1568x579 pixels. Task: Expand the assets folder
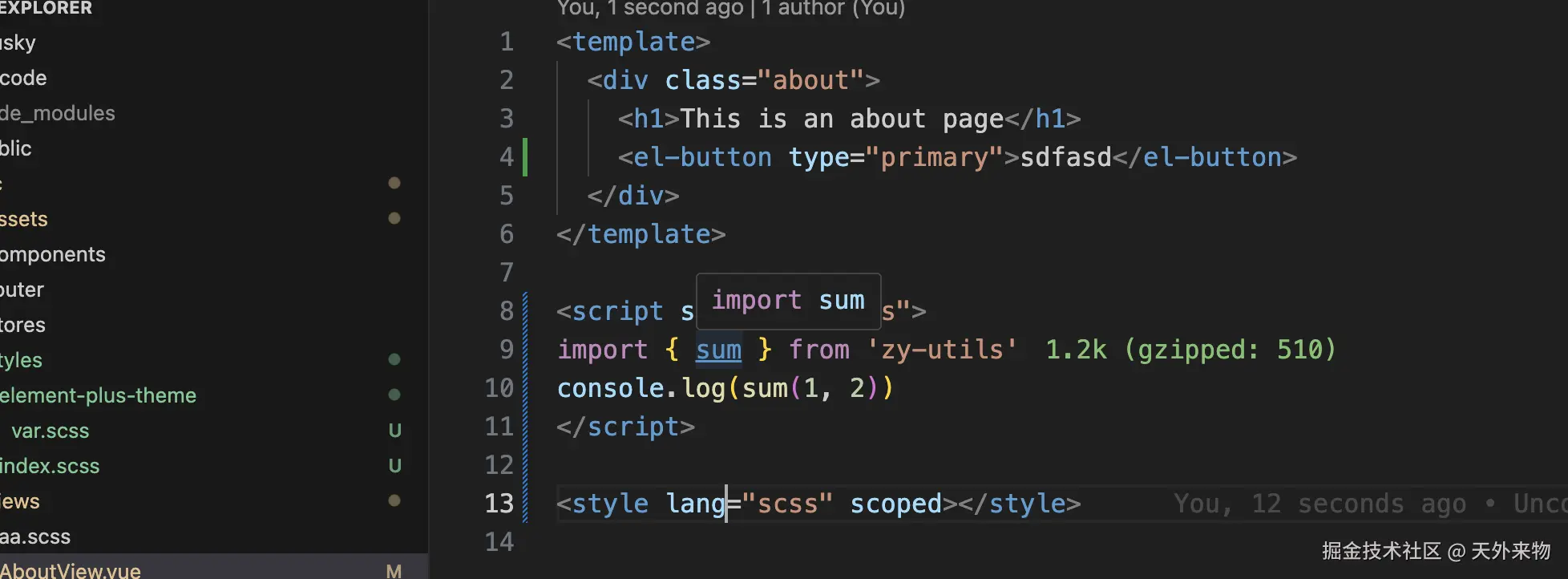pyautogui.click(x=24, y=219)
